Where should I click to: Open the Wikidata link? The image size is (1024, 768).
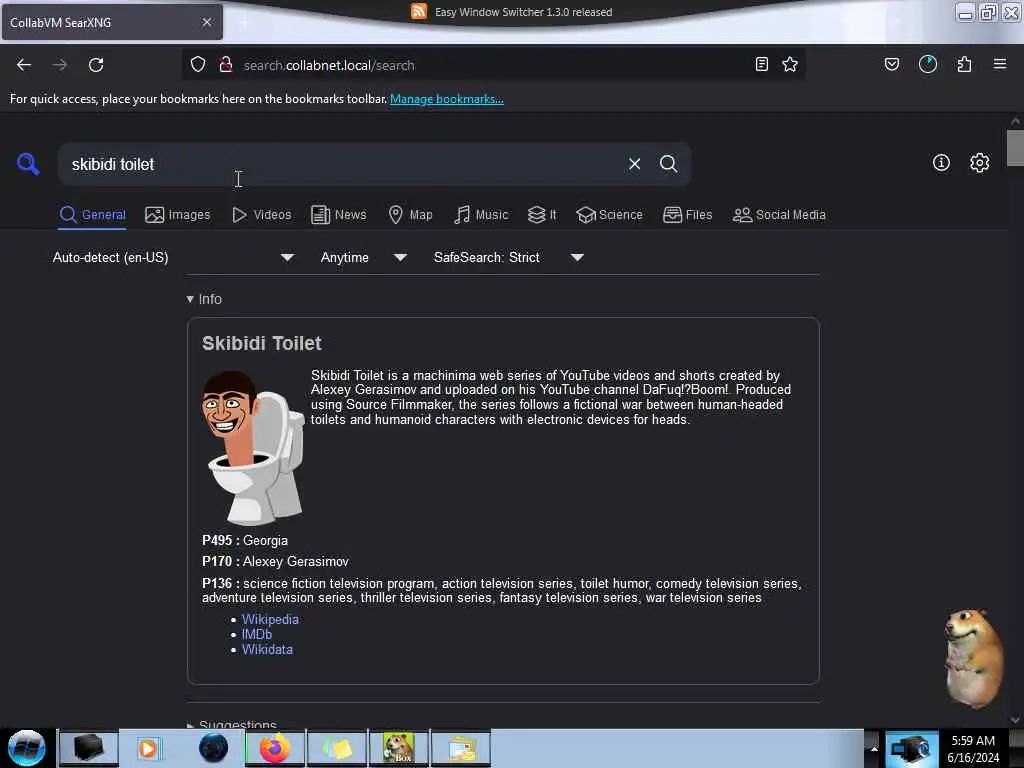coord(267,649)
